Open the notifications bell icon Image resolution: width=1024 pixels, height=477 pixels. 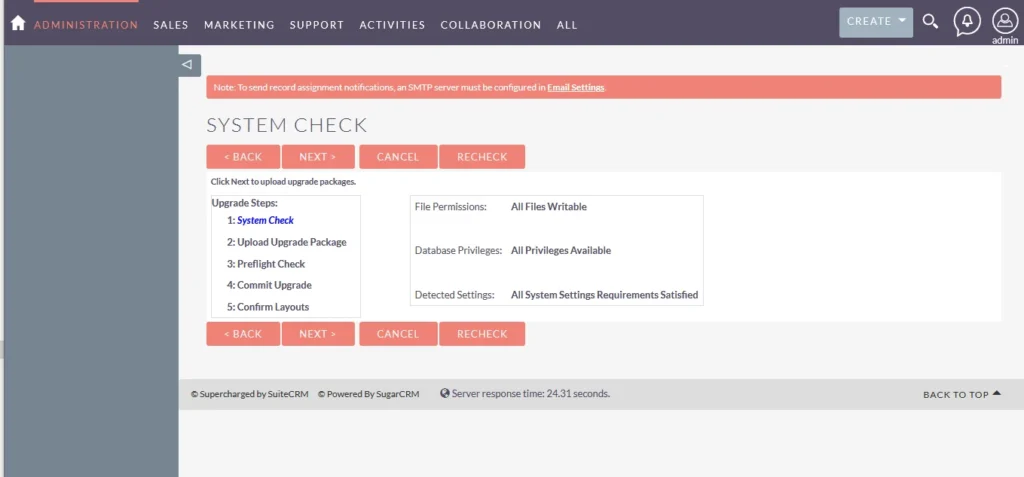coord(967,21)
